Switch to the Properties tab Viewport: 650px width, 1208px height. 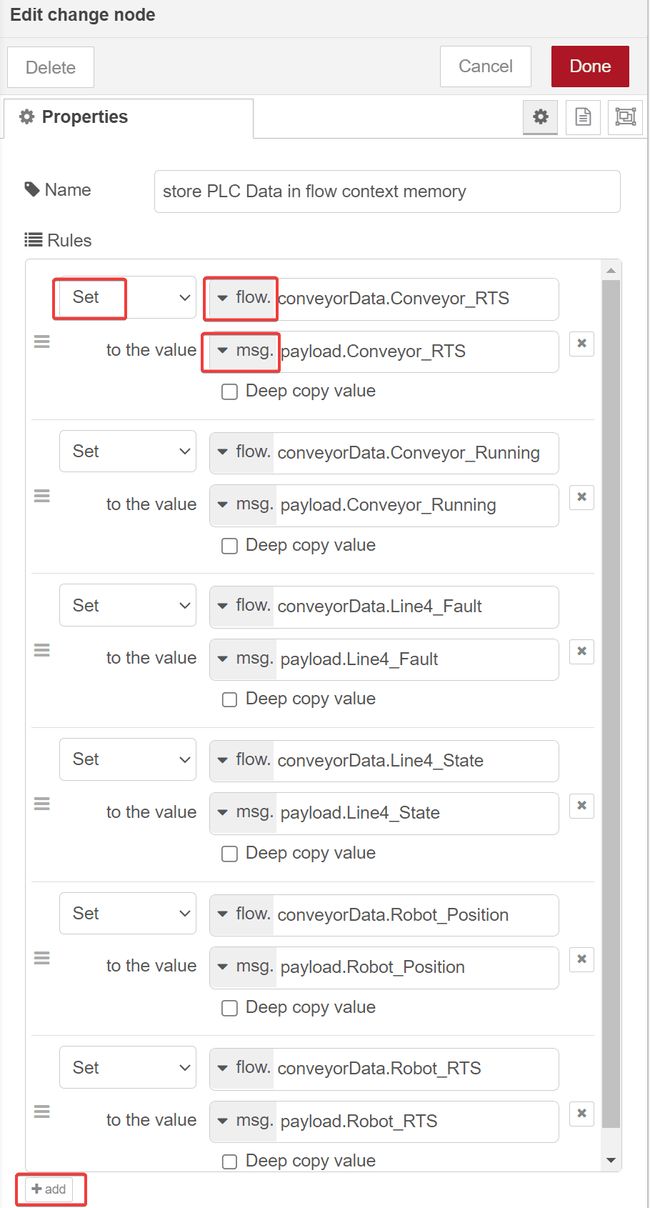pos(82,117)
